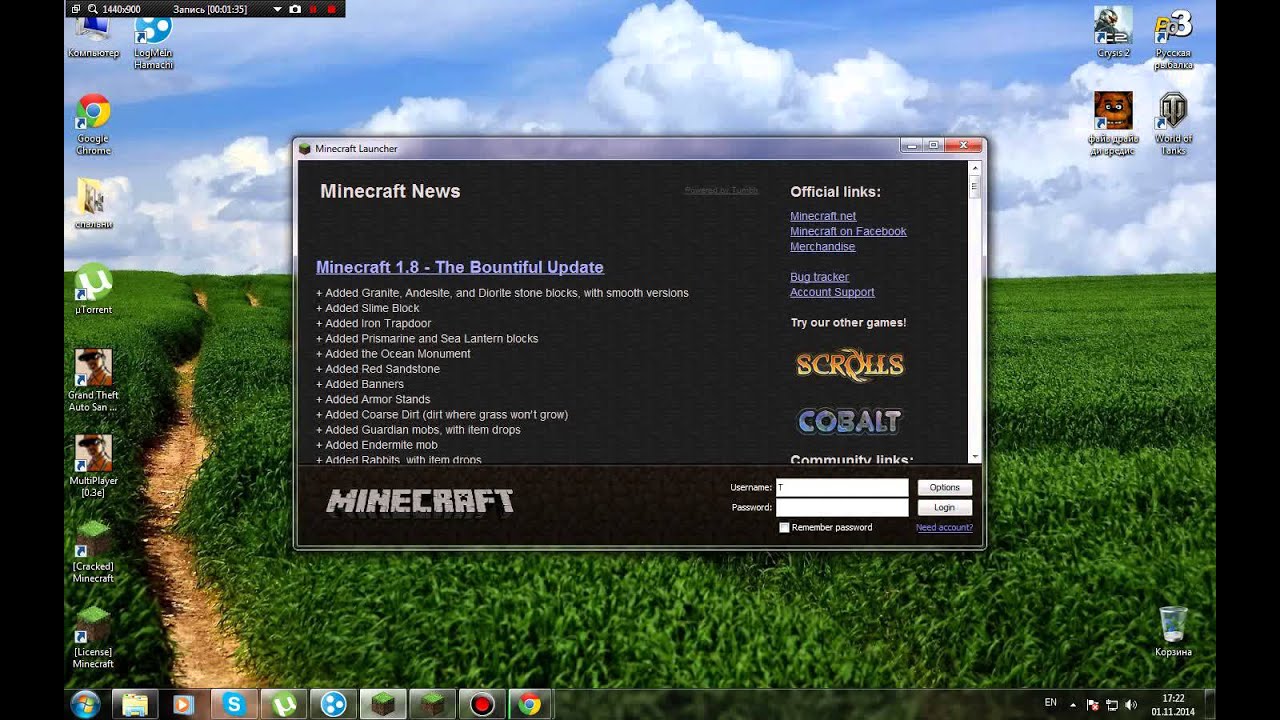Open Windows Media Player taskbar icon
This screenshot has height=720, width=1280.
click(183, 704)
